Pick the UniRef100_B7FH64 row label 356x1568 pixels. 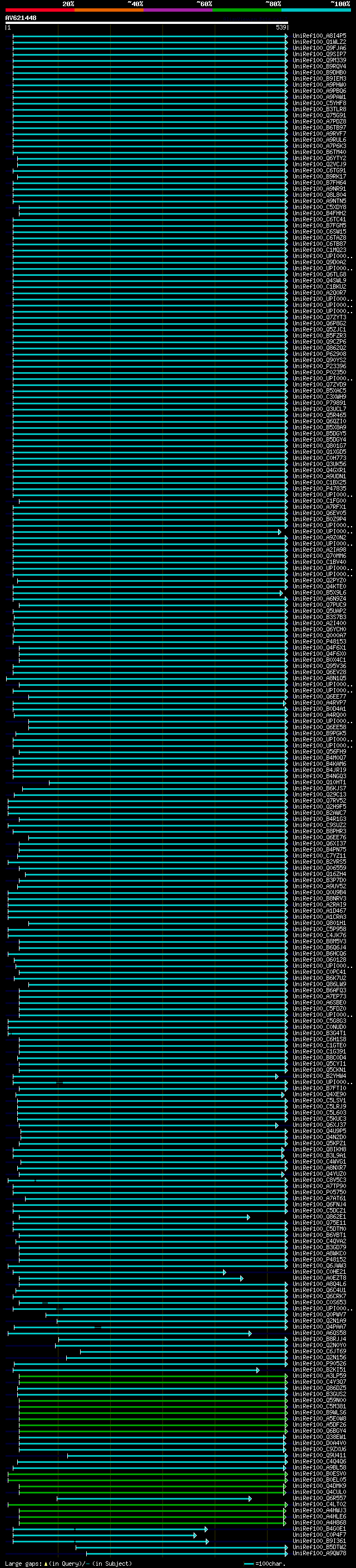pyautogui.click(x=319, y=182)
